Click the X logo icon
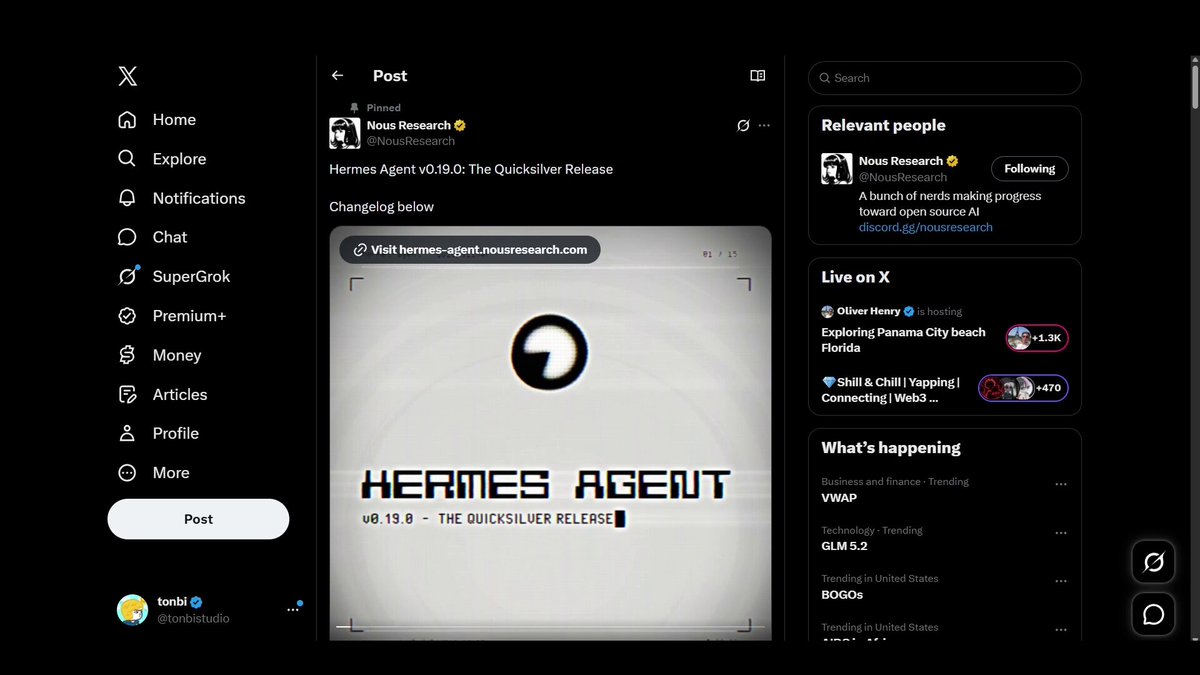1200x675 pixels. point(128,76)
